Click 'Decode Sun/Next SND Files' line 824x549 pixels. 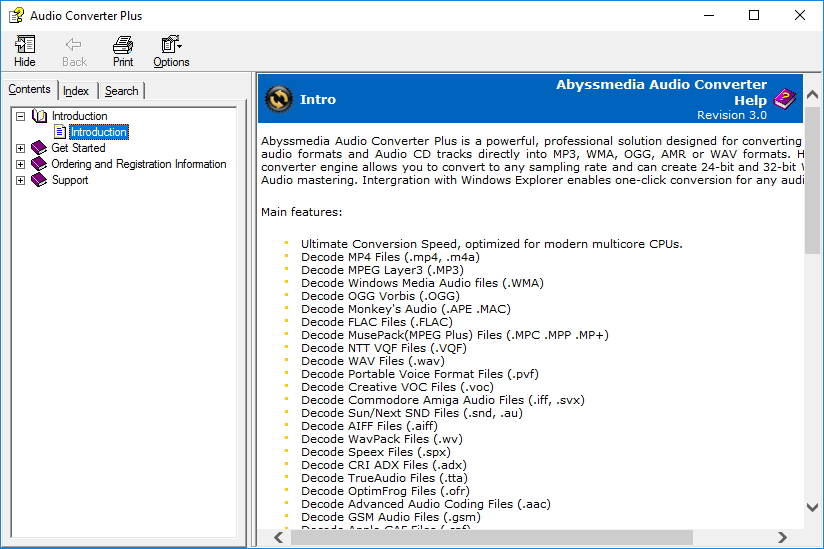(x=412, y=413)
